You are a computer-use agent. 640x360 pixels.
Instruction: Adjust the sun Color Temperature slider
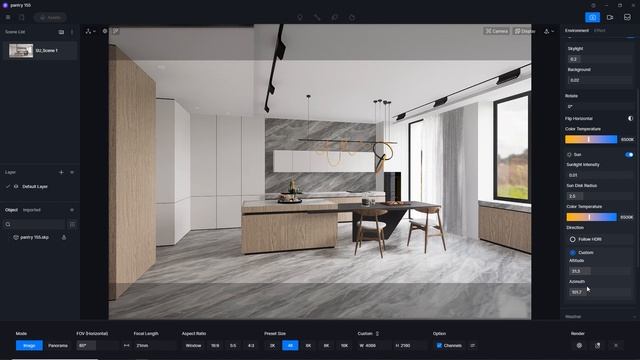pos(591,217)
